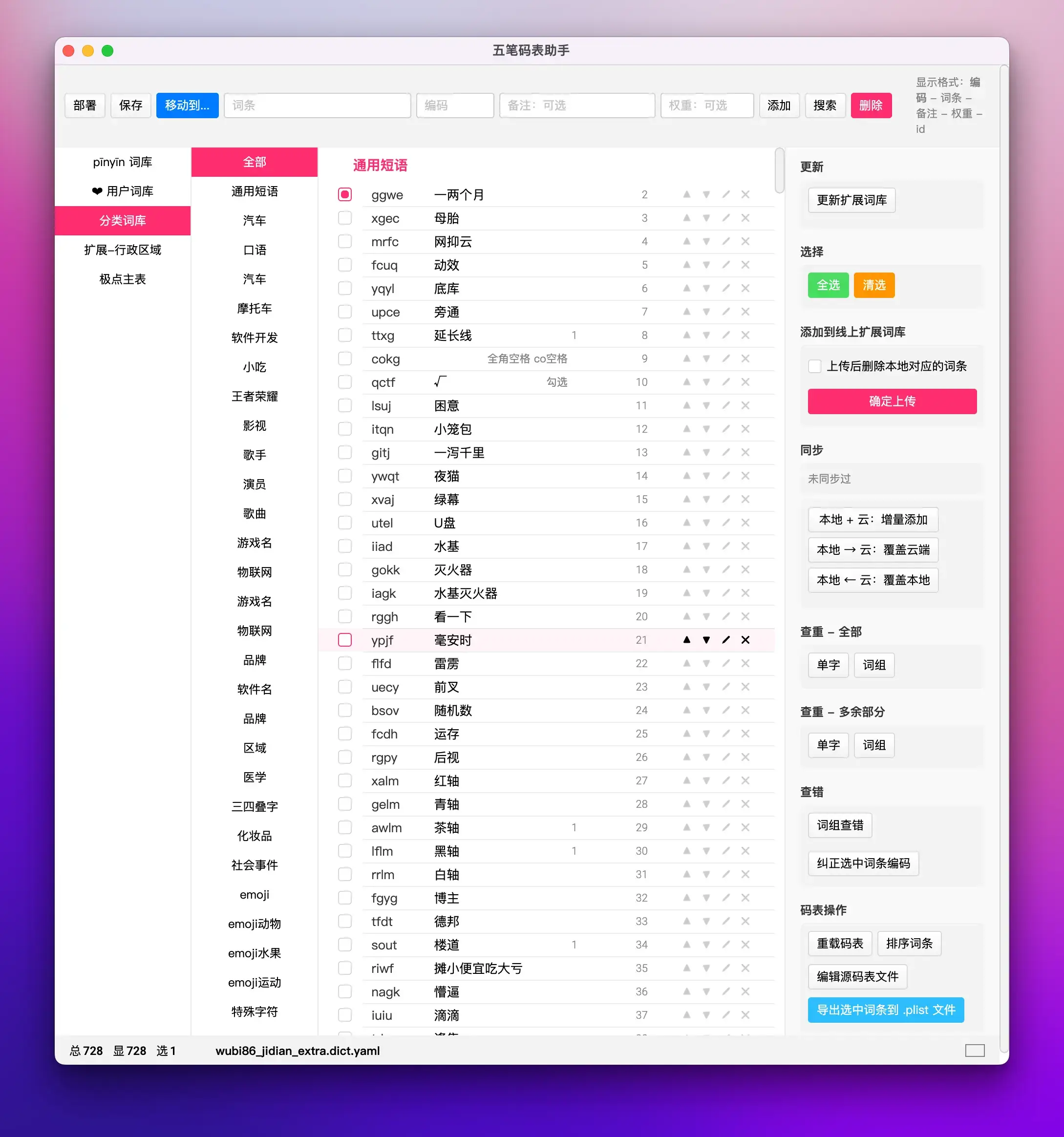The width and height of the screenshot is (1064, 1137).
Task: Enable delete local entries after upload
Action: 814,366
